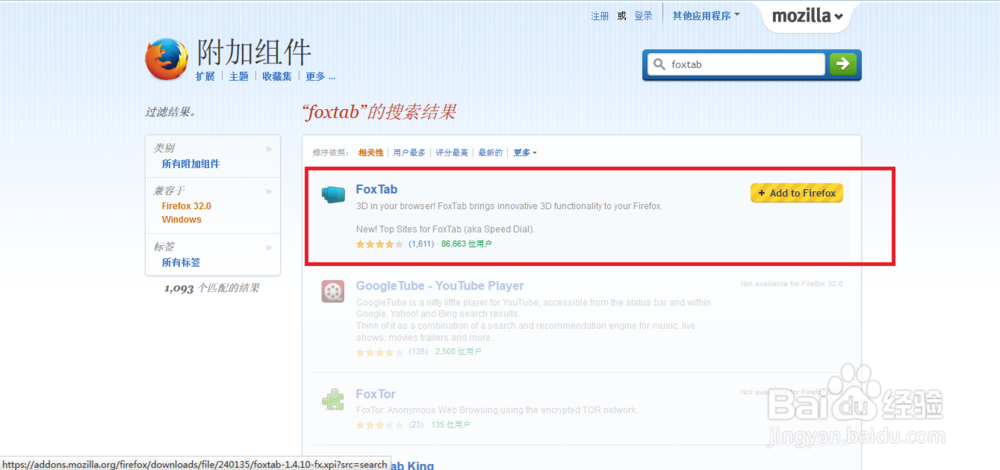This screenshot has height=470, width=1000.
Task: Click the FoxTor puzzle piece icon
Action: pos(332,400)
